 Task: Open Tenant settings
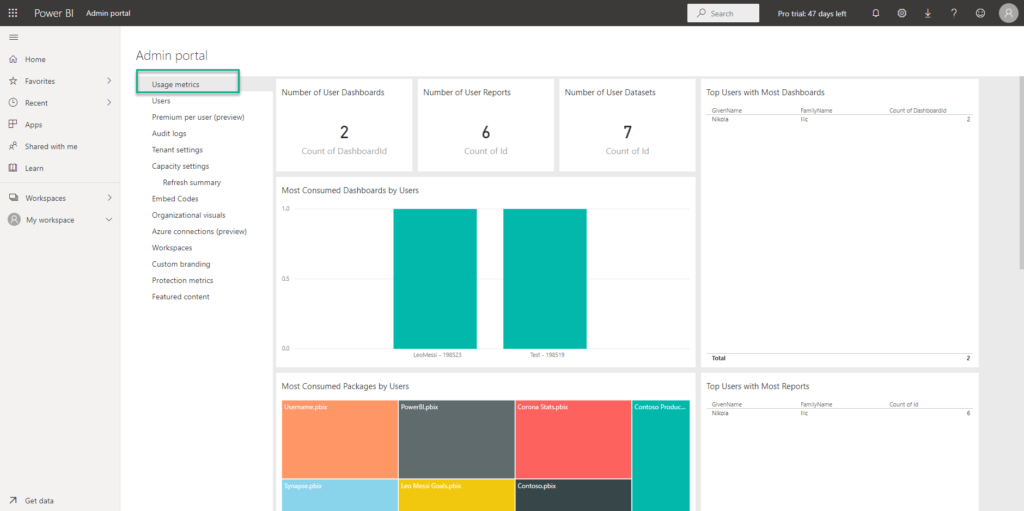point(177,150)
